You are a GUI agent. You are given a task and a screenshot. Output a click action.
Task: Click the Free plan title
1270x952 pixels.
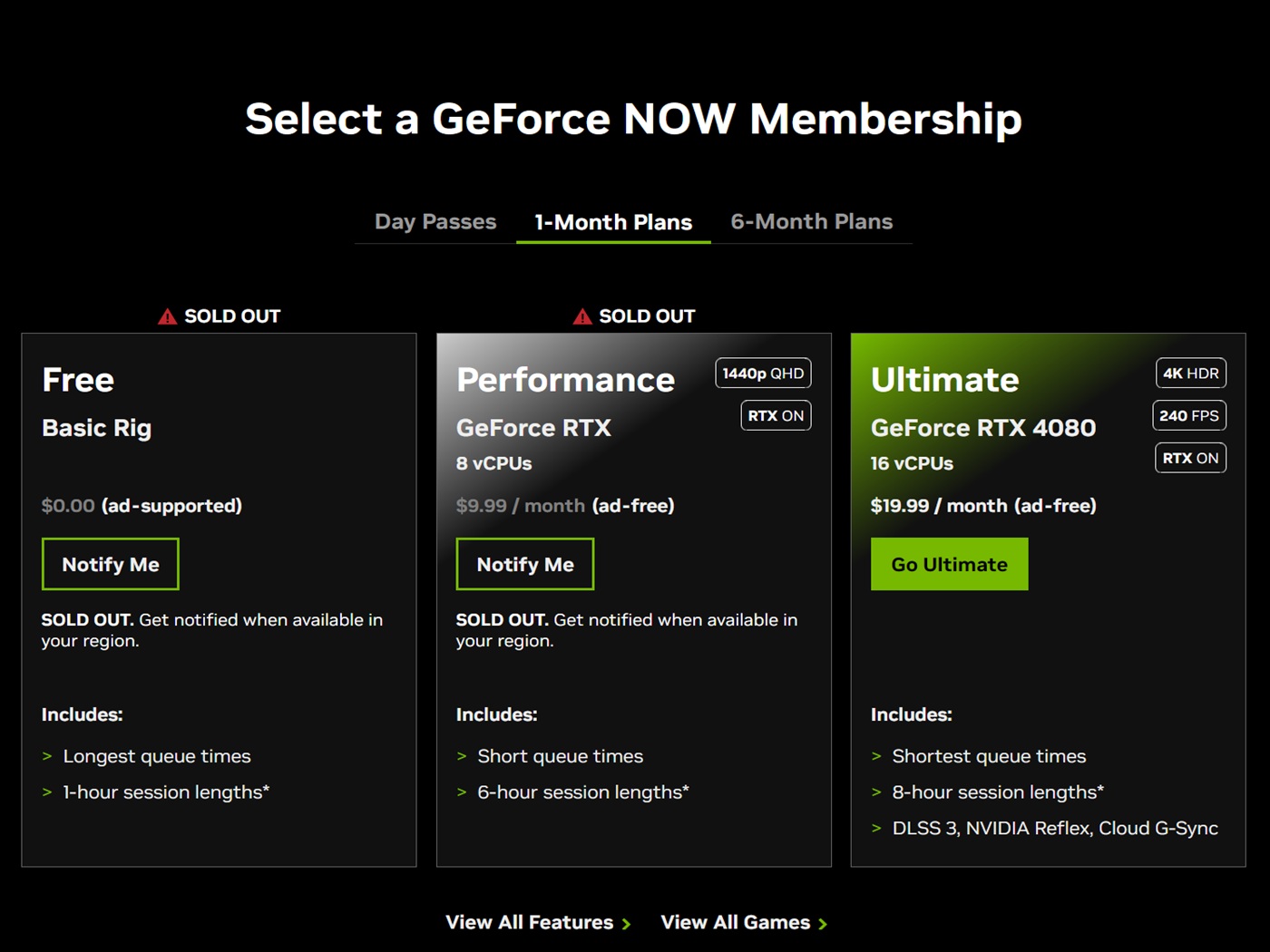tap(78, 380)
